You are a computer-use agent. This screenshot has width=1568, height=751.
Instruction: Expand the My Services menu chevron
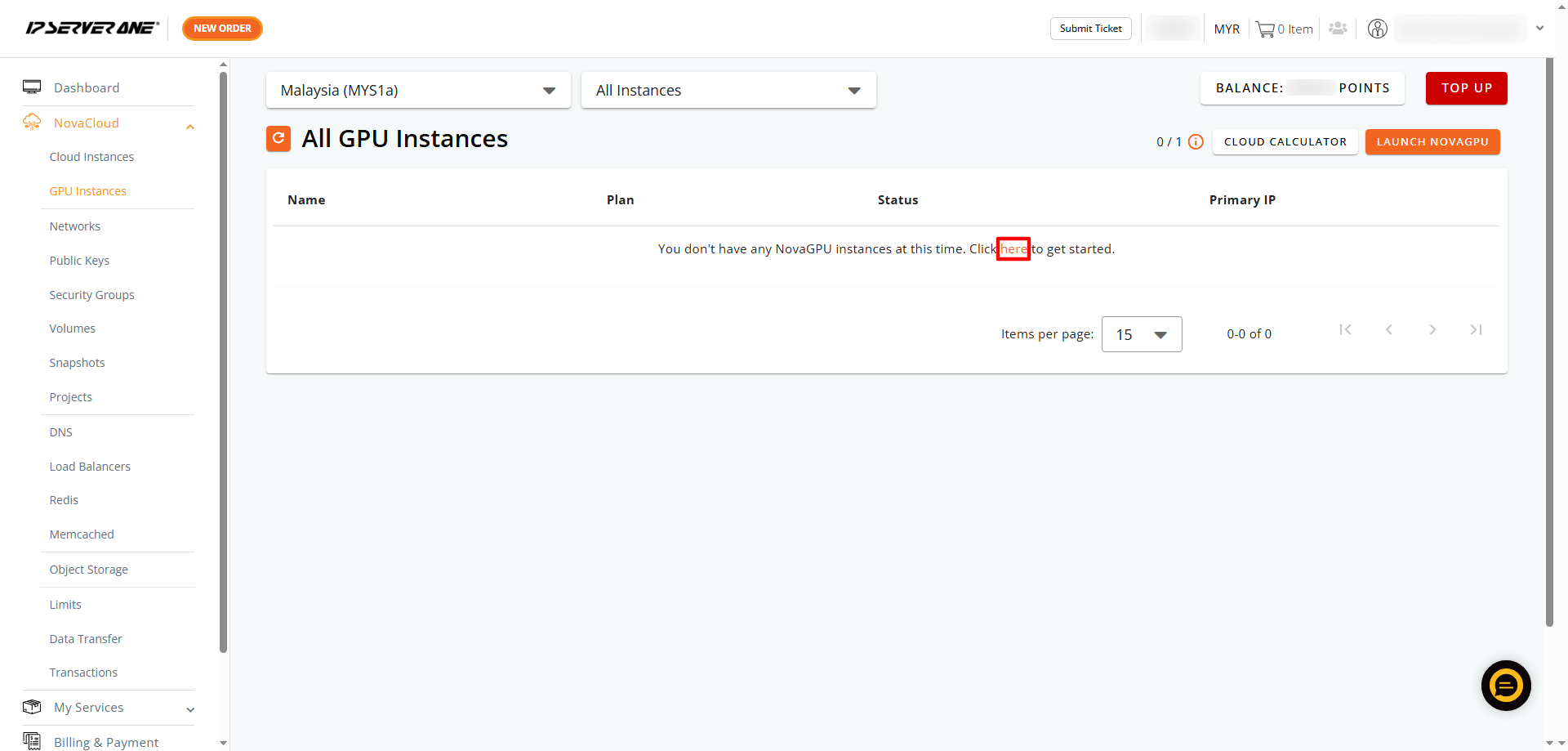tap(190, 710)
